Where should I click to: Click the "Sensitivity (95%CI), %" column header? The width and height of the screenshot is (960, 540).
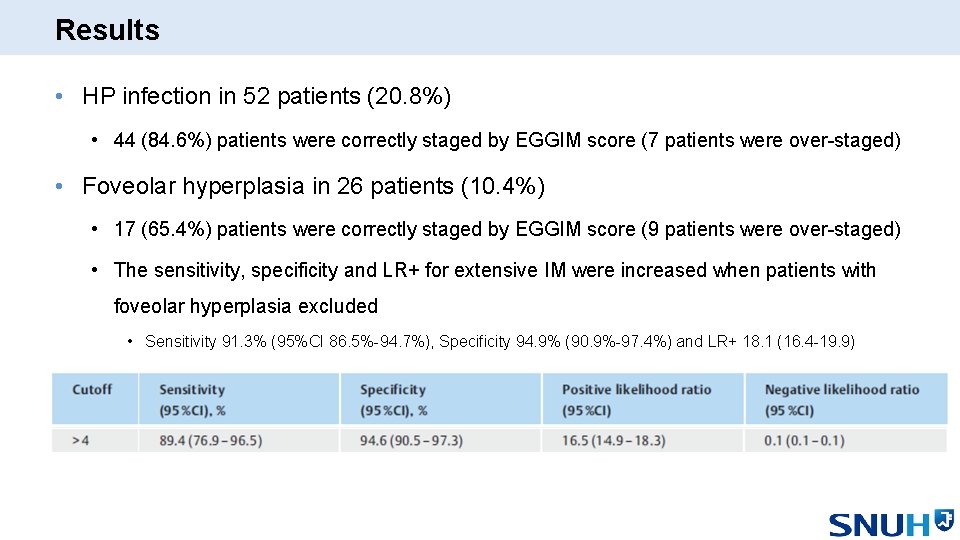[x=192, y=399]
